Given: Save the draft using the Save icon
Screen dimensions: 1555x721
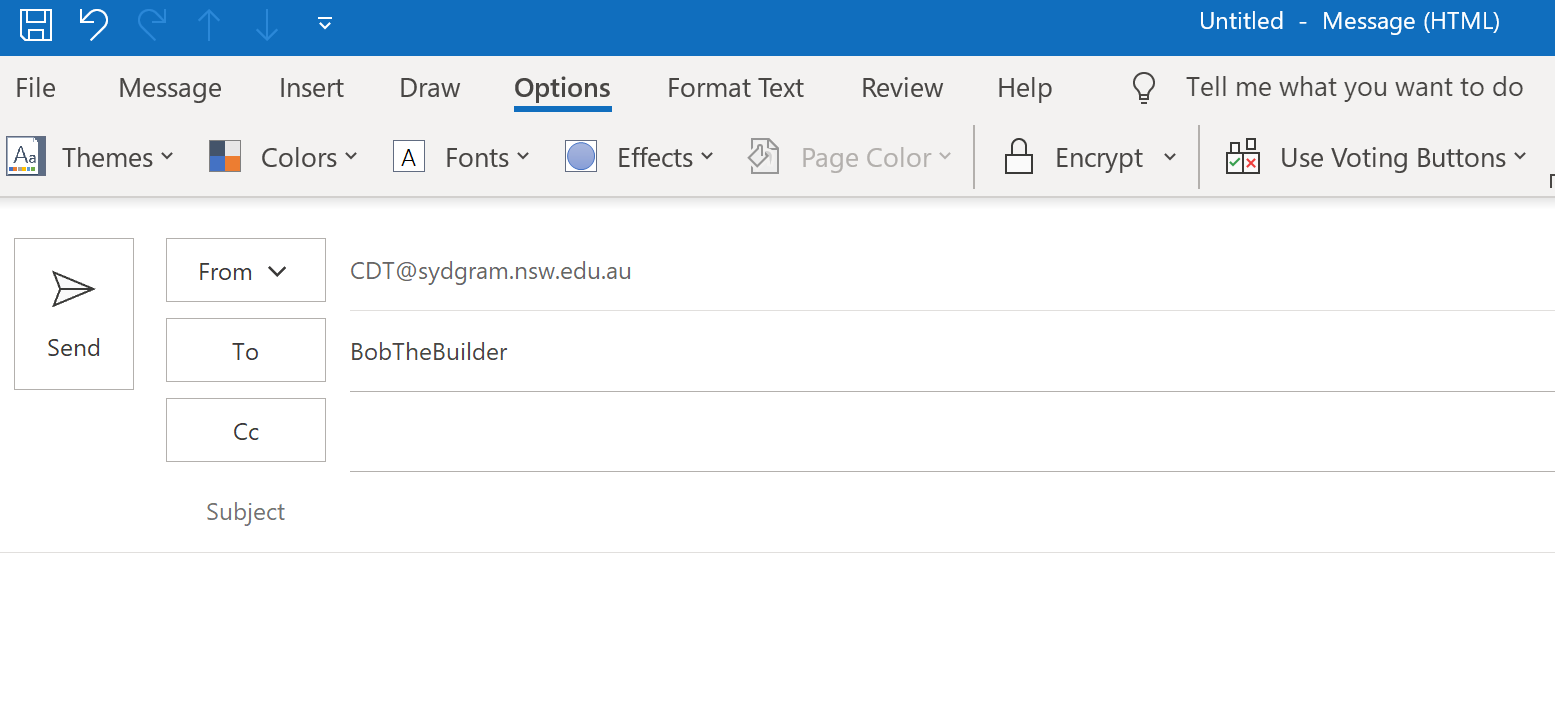Looking at the screenshot, I should (x=35, y=25).
